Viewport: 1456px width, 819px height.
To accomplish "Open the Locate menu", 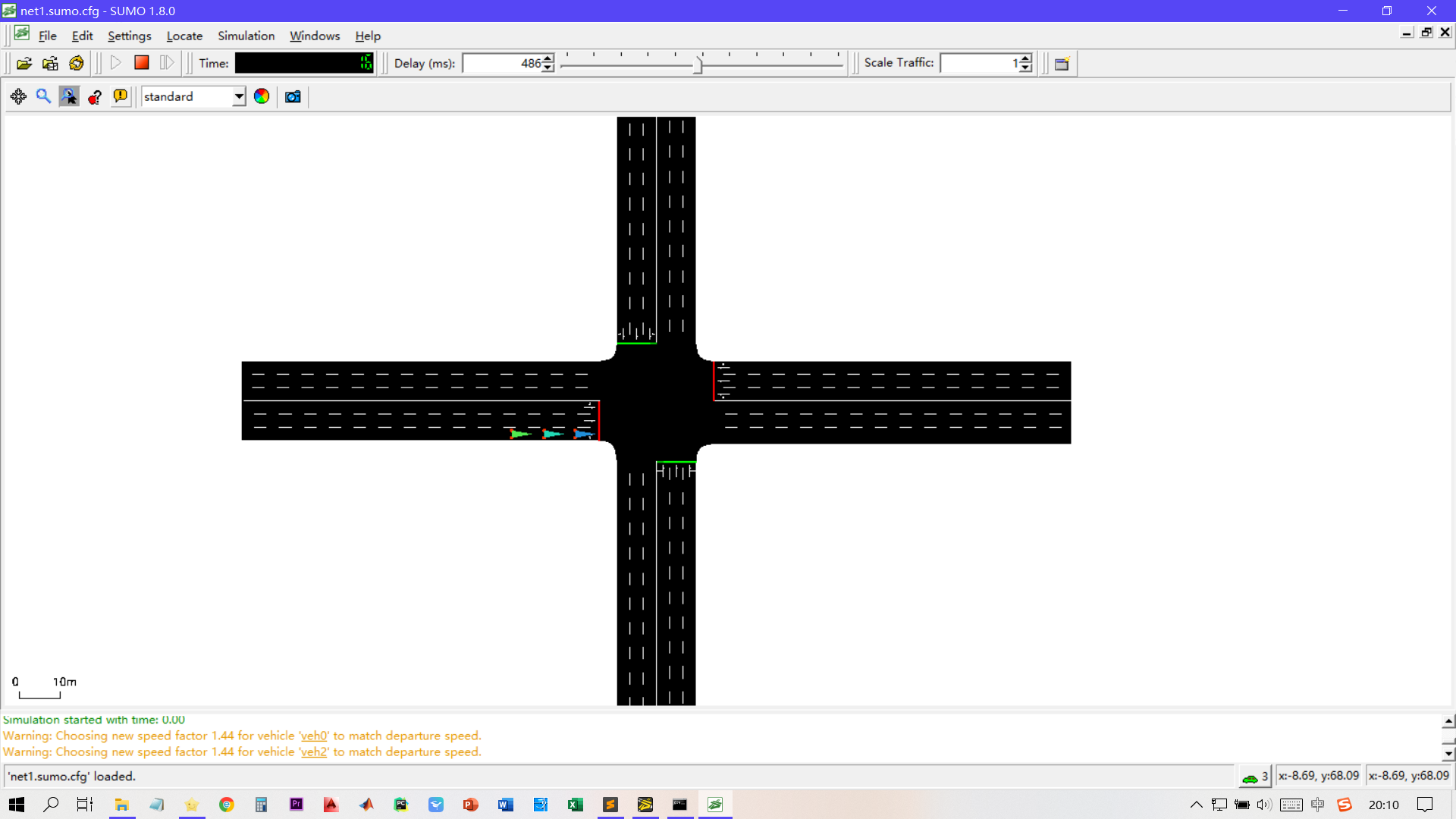I will tap(184, 36).
